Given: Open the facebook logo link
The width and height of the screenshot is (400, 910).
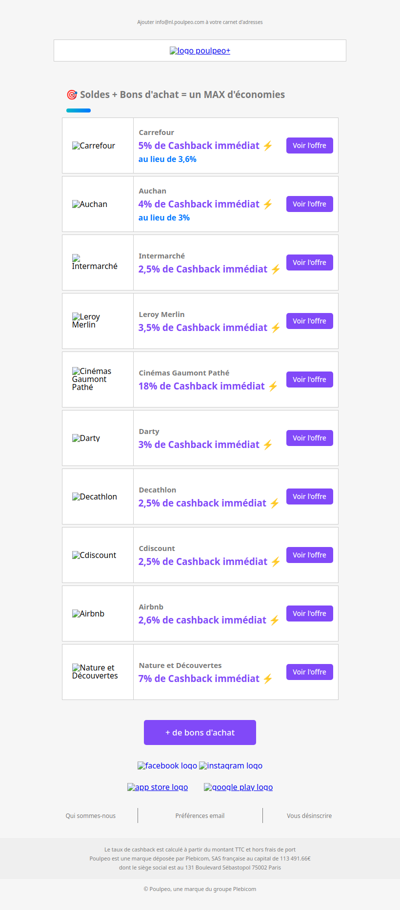Looking at the screenshot, I should 167,765.
